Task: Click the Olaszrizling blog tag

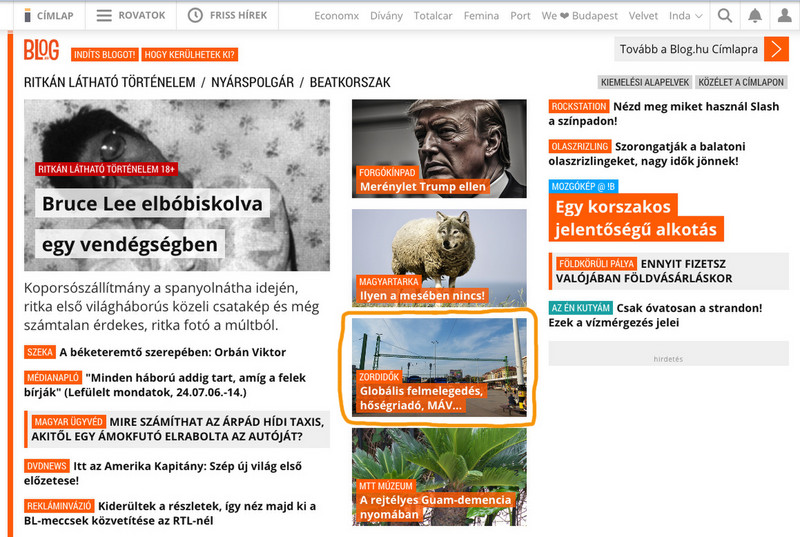Action: [580, 146]
